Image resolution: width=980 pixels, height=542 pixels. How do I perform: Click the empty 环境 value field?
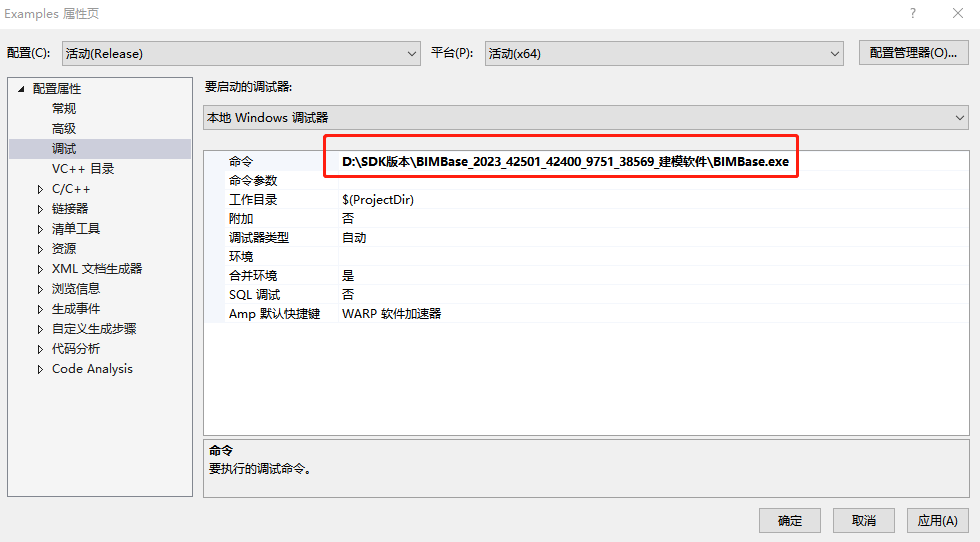click(653, 256)
